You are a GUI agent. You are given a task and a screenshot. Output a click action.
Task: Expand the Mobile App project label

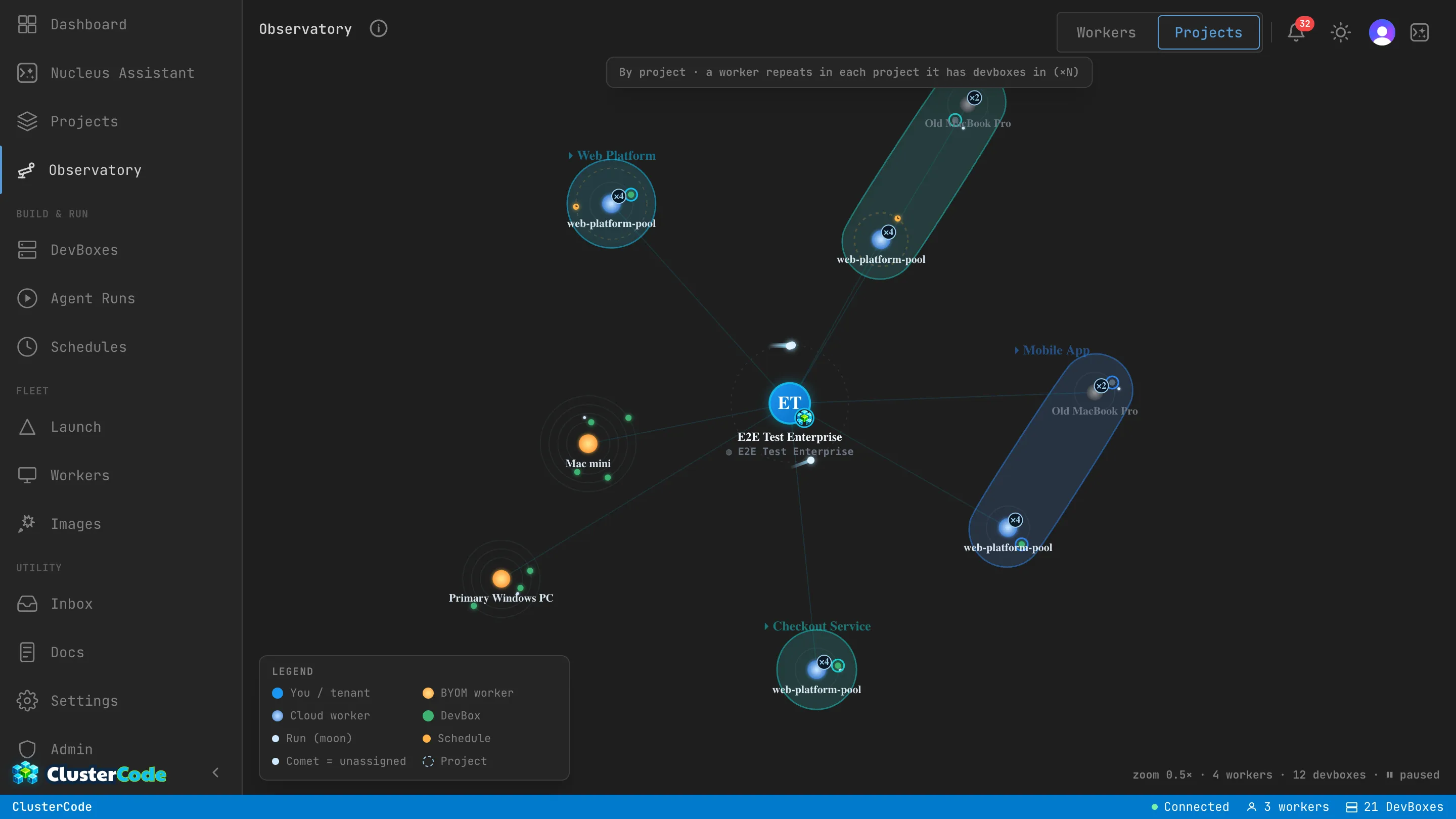click(1052, 350)
